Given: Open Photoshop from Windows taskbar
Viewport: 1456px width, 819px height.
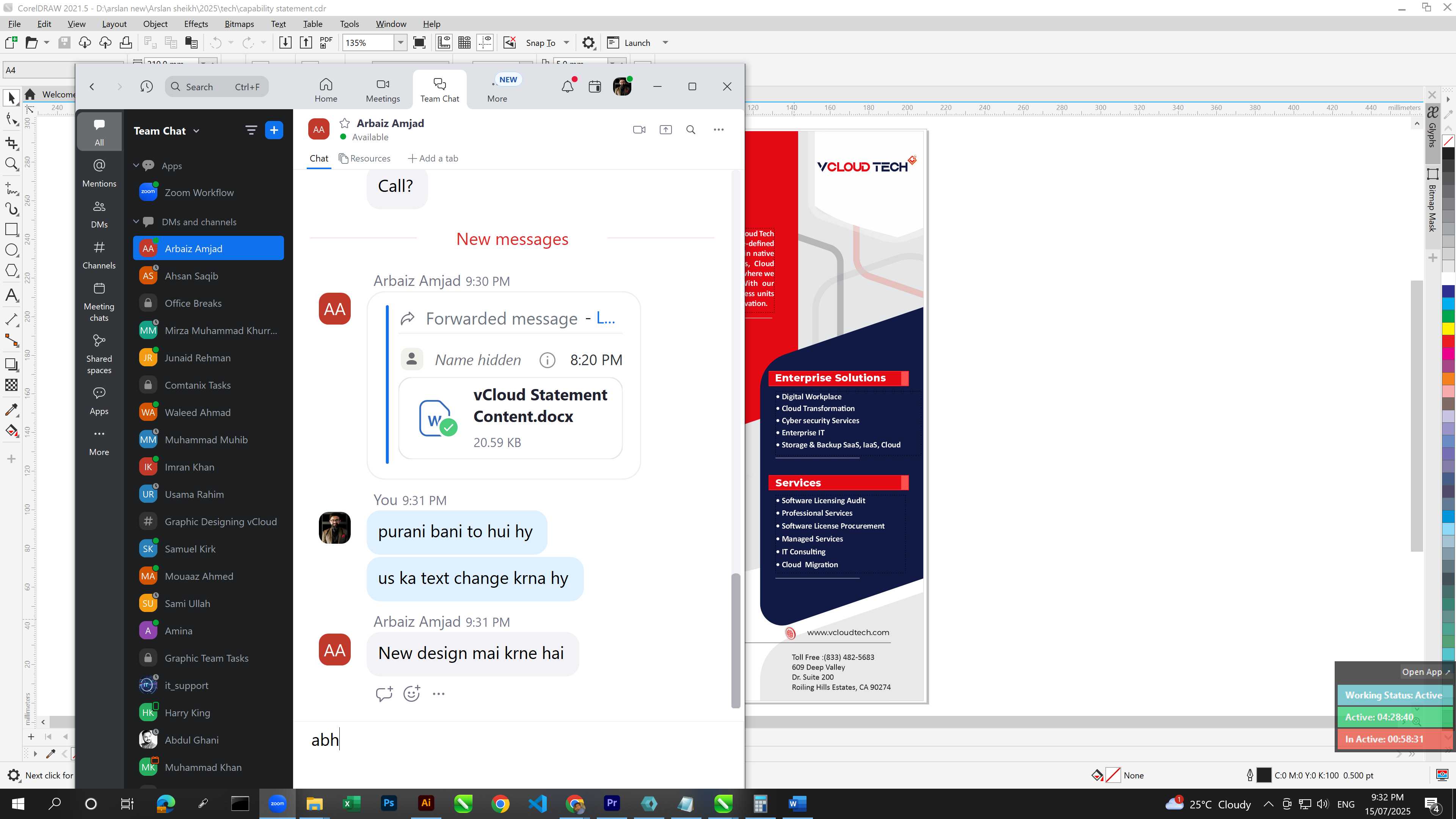Looking at the screenshot, I should (x=389, y=803).
